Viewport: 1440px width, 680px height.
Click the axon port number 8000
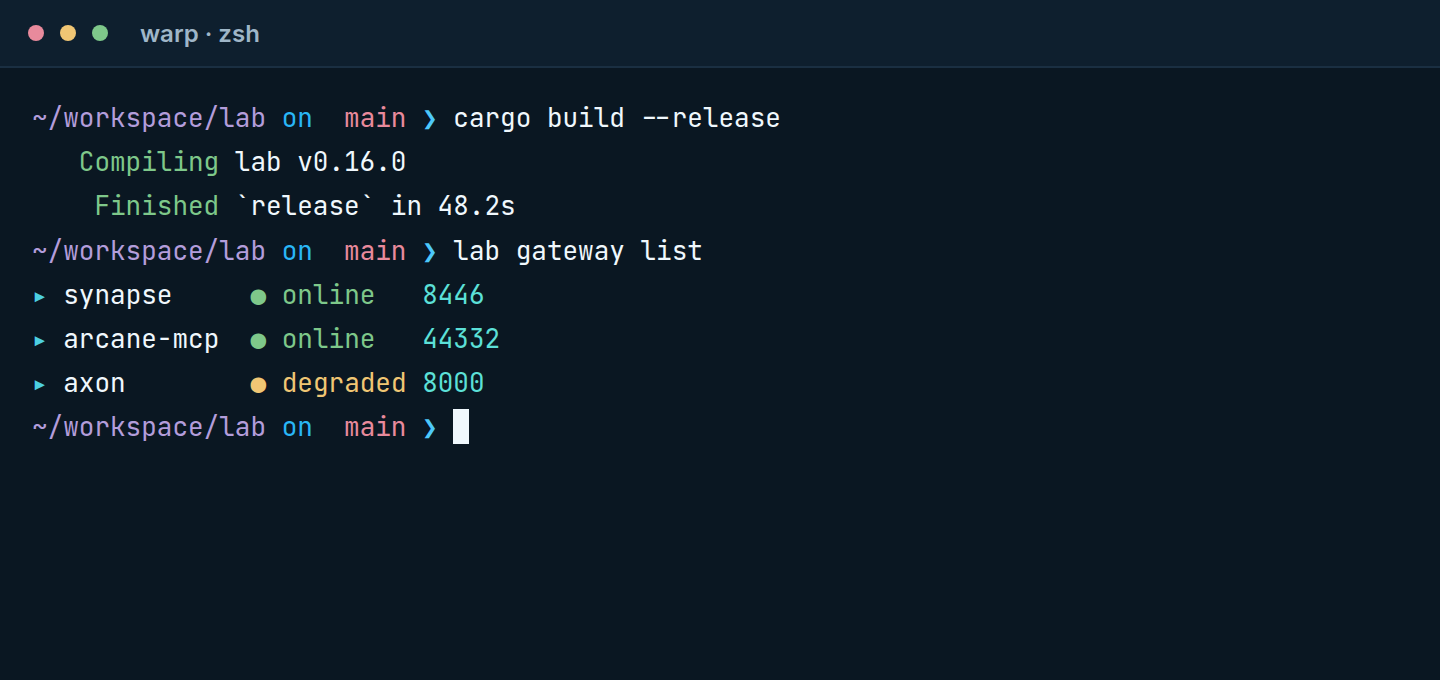[453, 384]
